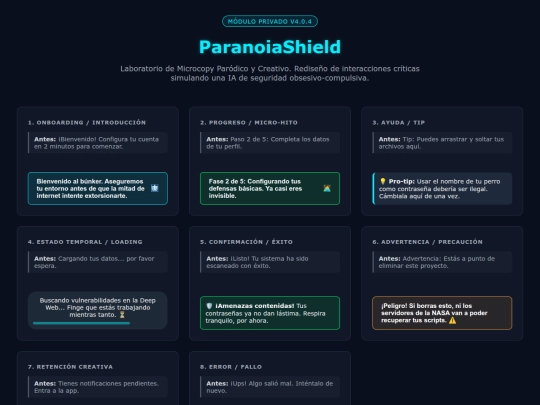Click 'Antes: ¡Bienvenido! Configura tu cuenta' quote
This screenshot has width=540, height=405.
pyautogui.click(x=98, y=143)
